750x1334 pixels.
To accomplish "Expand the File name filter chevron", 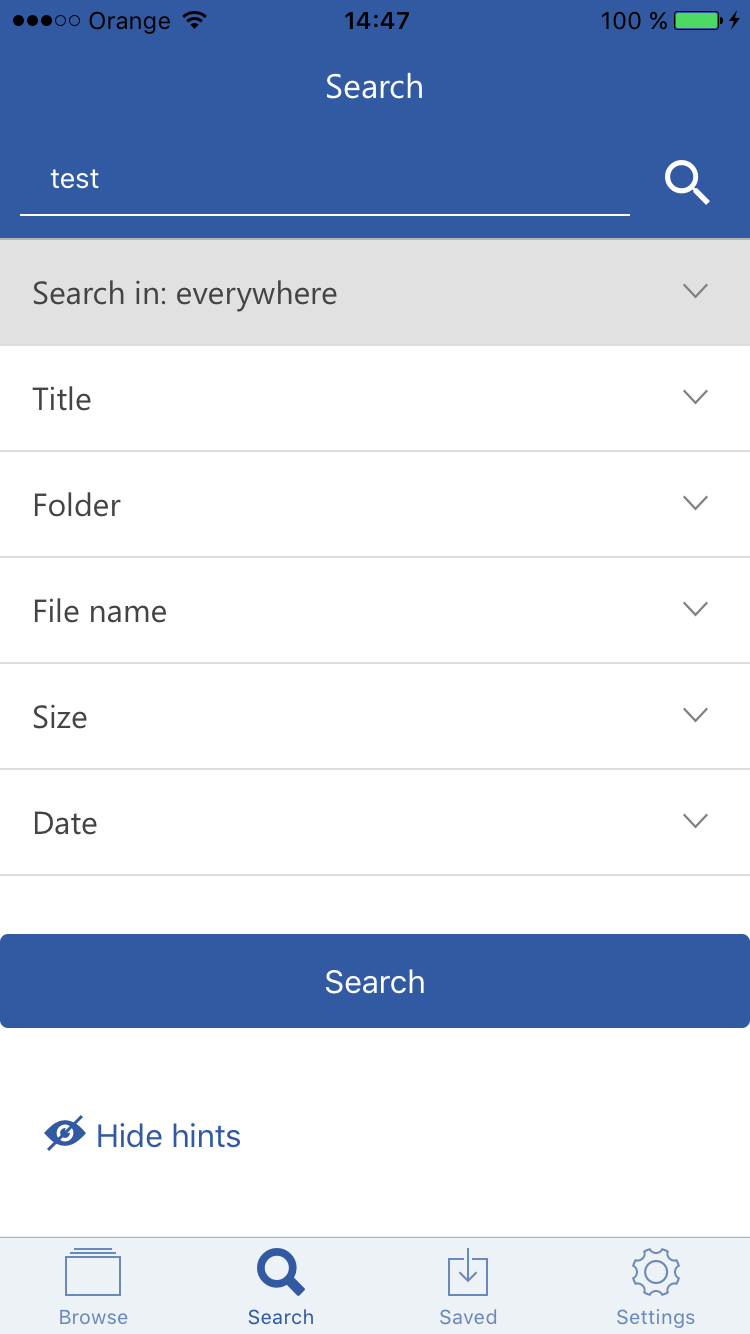I will (x=695, y=609).
